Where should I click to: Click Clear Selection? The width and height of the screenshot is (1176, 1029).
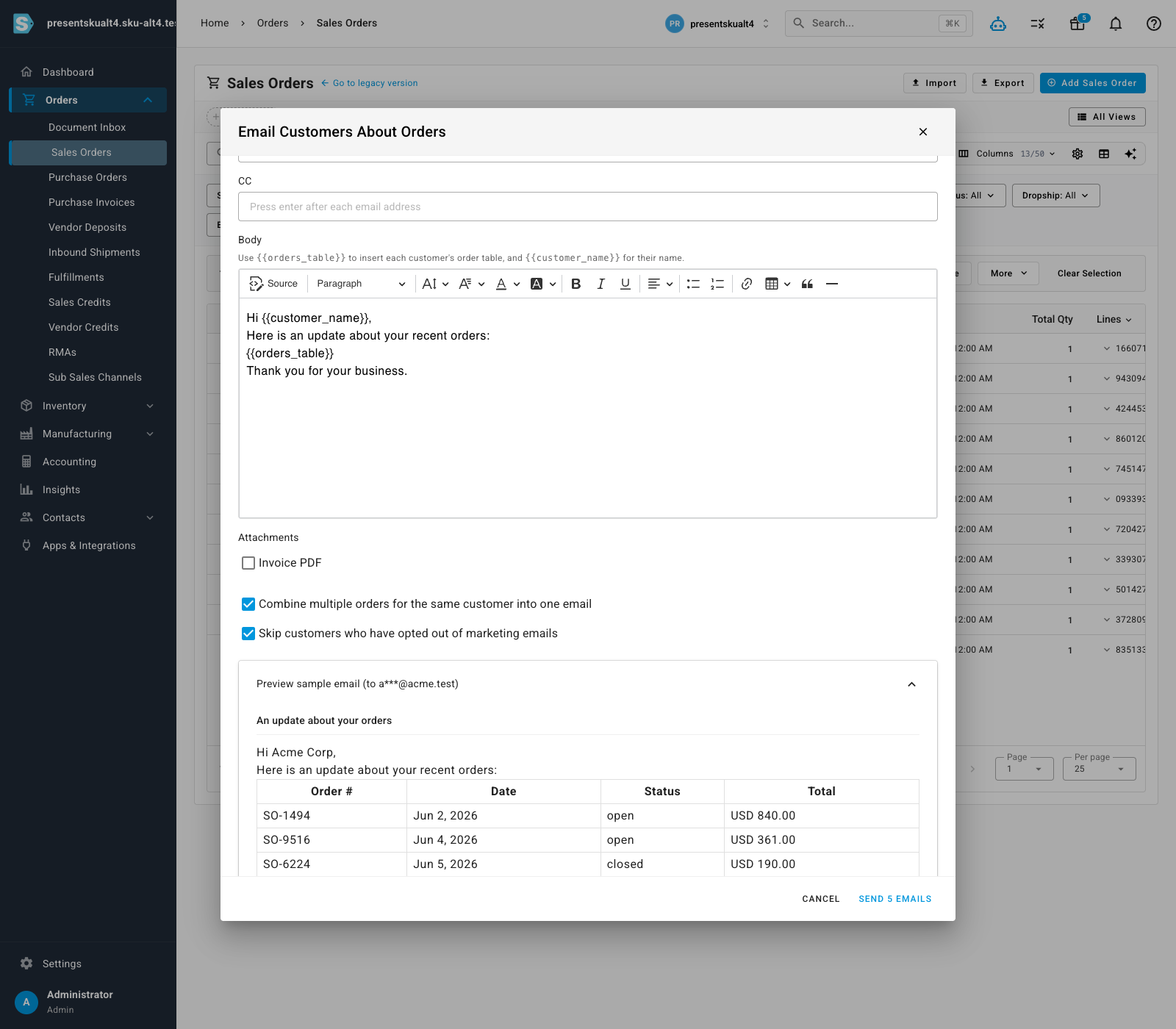1089,273
